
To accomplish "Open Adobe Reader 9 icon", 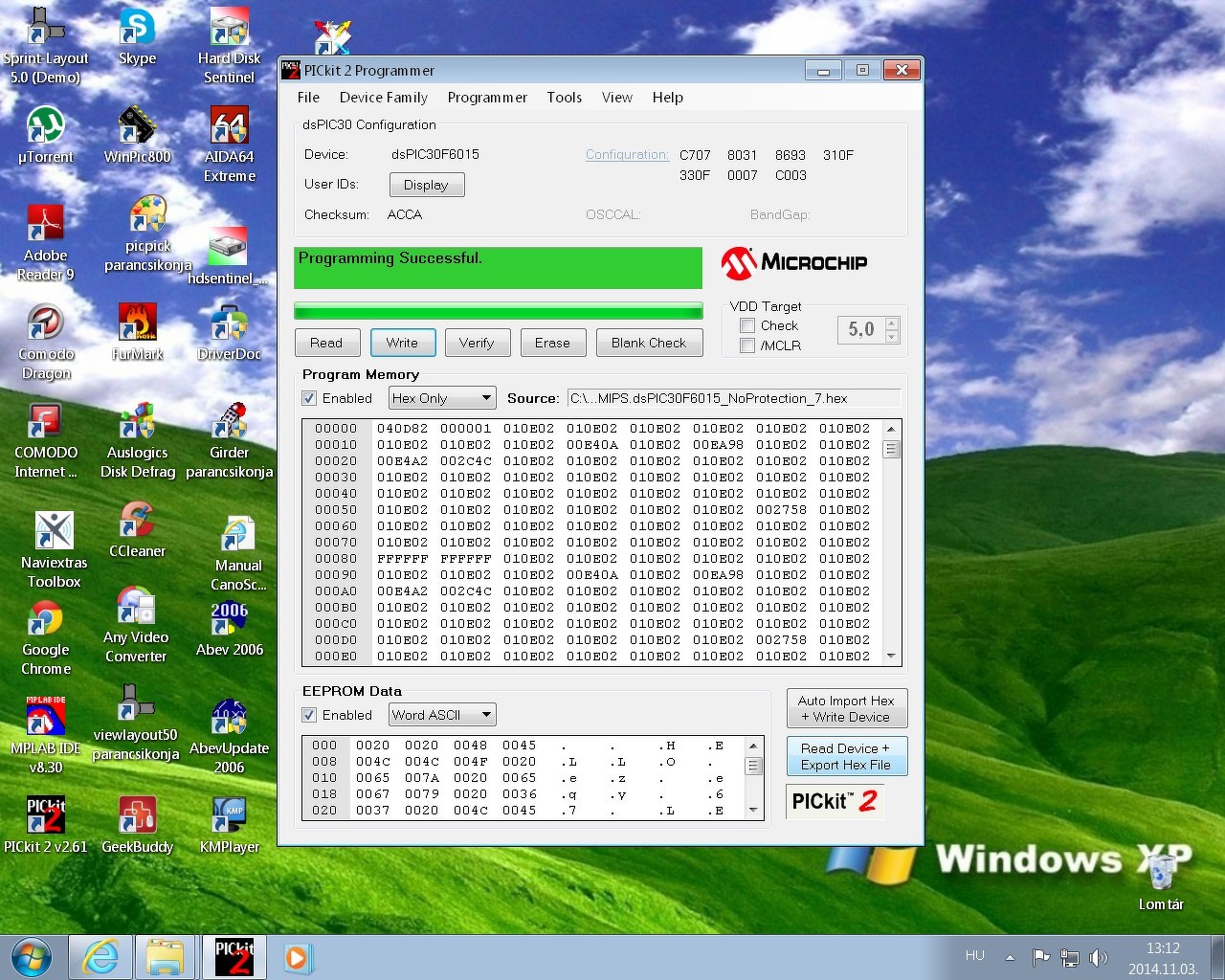I will pyautogui.click(x=45, y=242).
